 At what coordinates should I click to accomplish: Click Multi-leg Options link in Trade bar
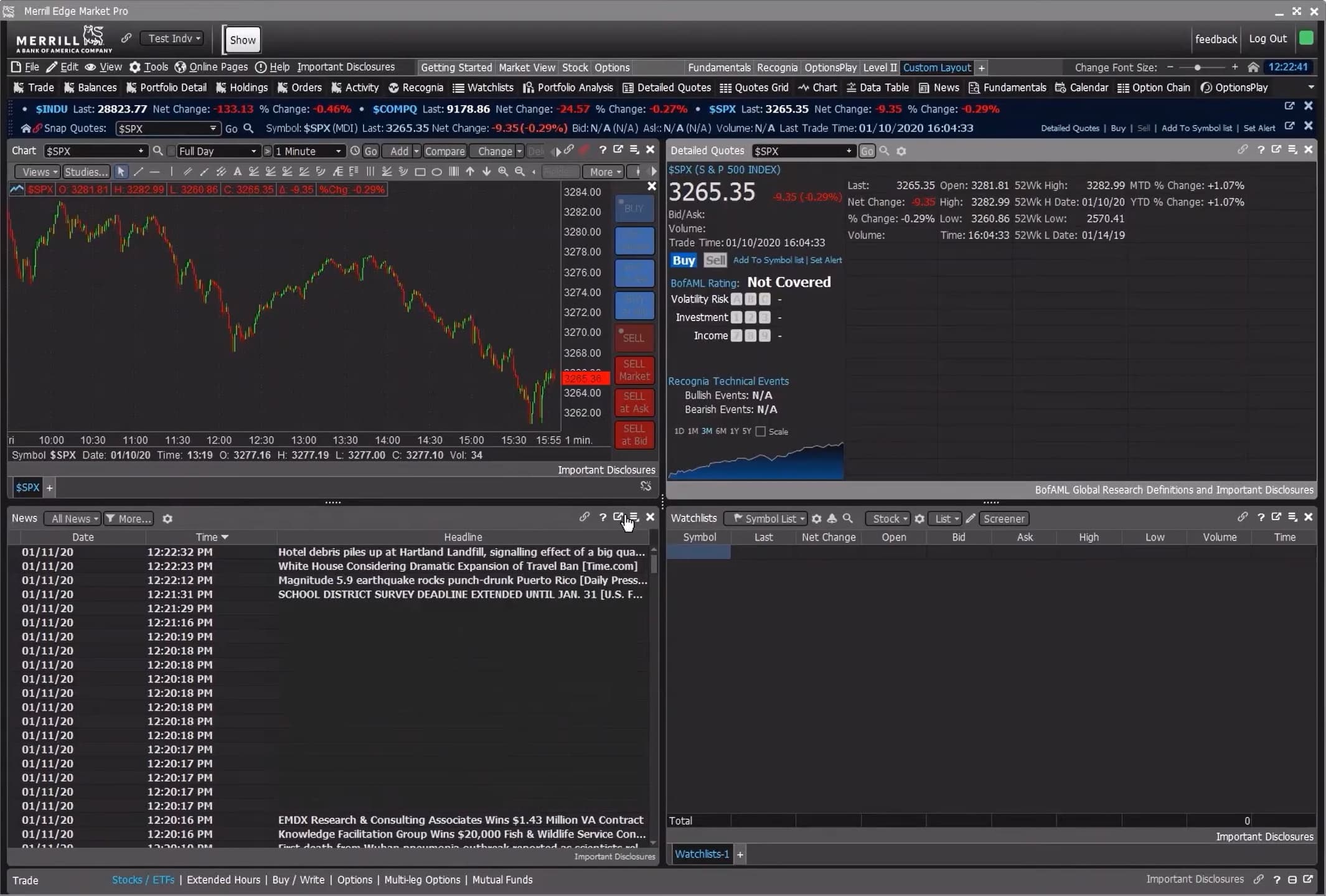pos(422,880)
